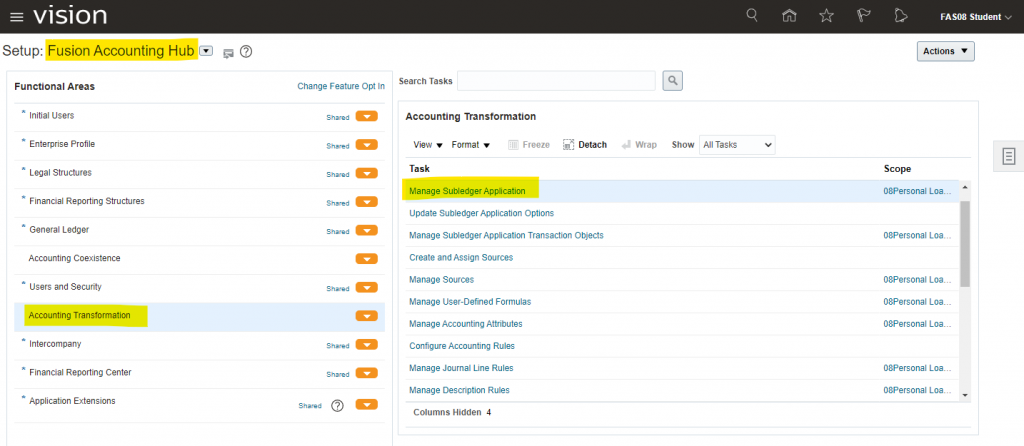
Task: Open the Watchlist flag icon
Action: [x=863, y=16]
